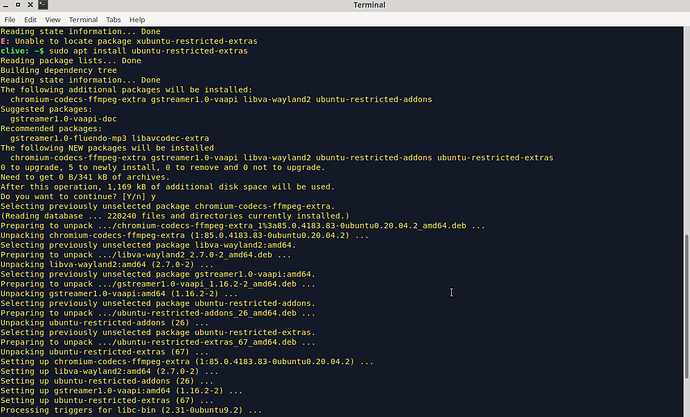Open the File menu

click(x=10, y=19)
